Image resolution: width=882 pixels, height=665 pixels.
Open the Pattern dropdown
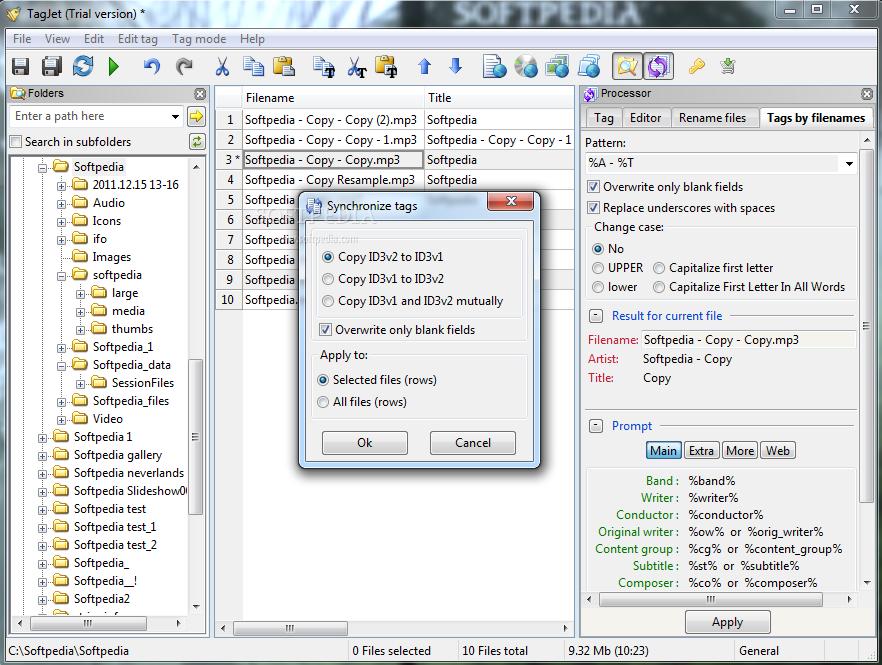(x=849, y=164)
